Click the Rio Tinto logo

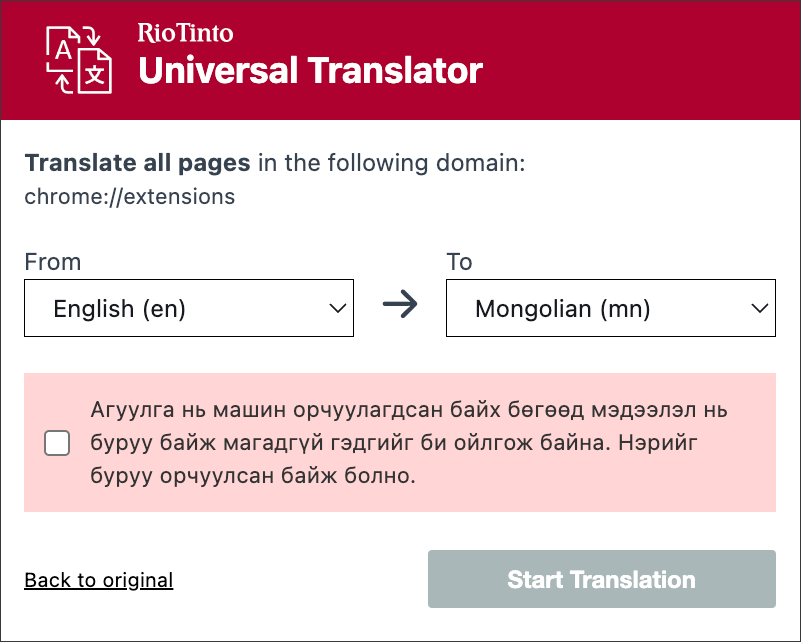click(x=185, y=33)
